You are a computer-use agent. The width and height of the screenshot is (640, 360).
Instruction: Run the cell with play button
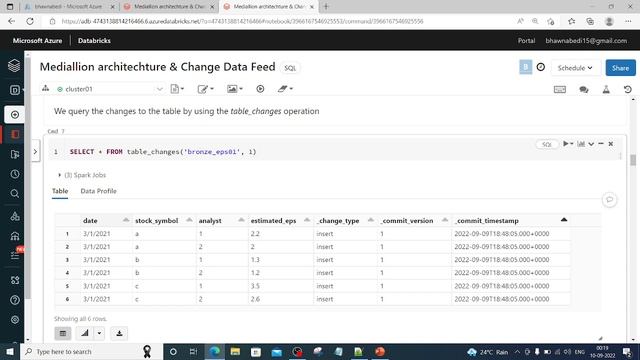coord(566,144)
